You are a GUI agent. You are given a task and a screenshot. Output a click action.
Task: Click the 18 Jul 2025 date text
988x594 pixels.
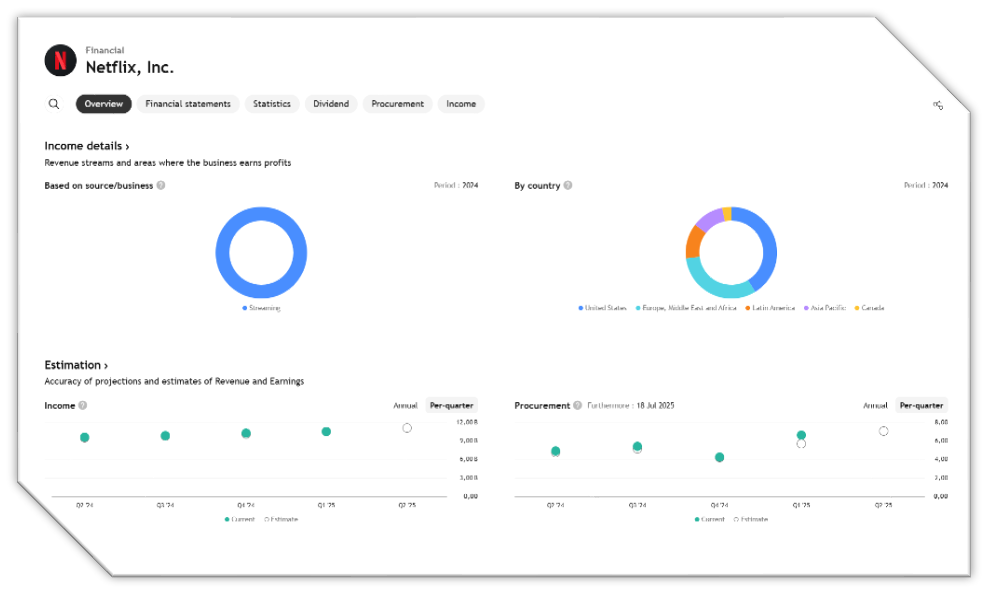(655, 406)
